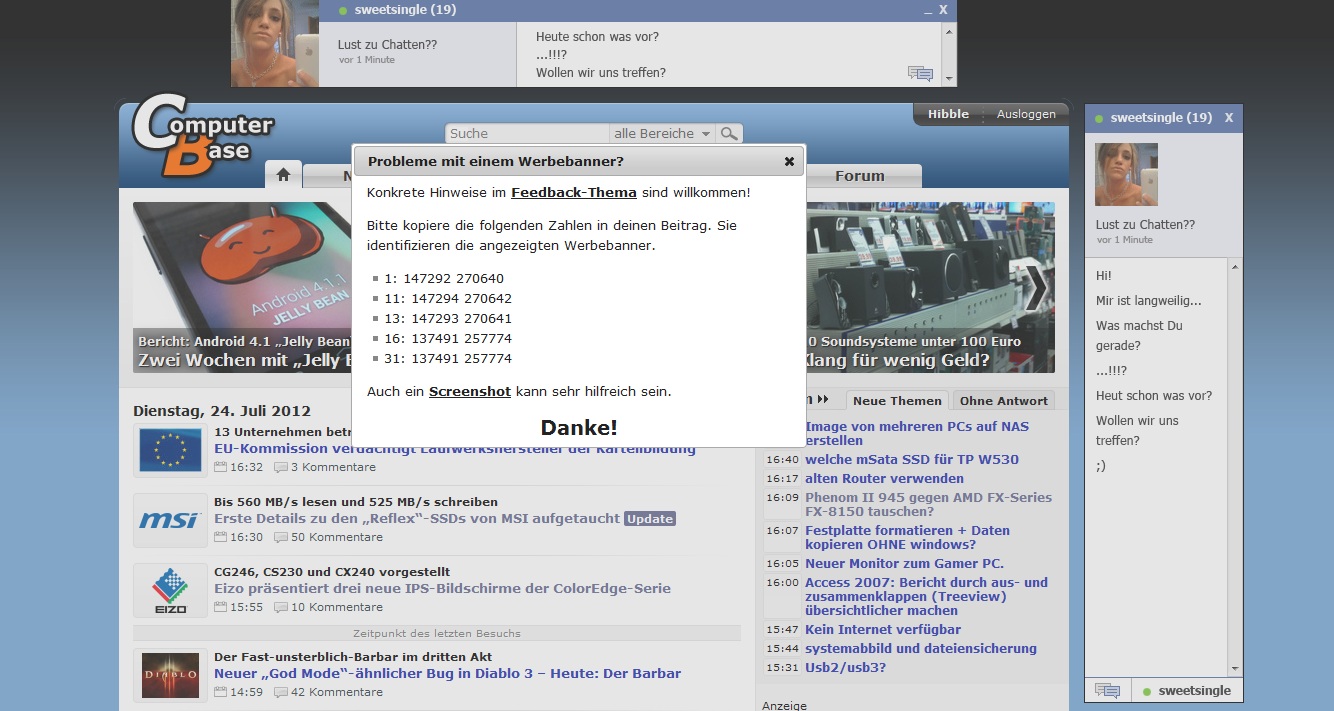Viewport: 1334px width, 711px height.
Task: Switch to the Ohne Antwort tab
Action: point(1004,400)
